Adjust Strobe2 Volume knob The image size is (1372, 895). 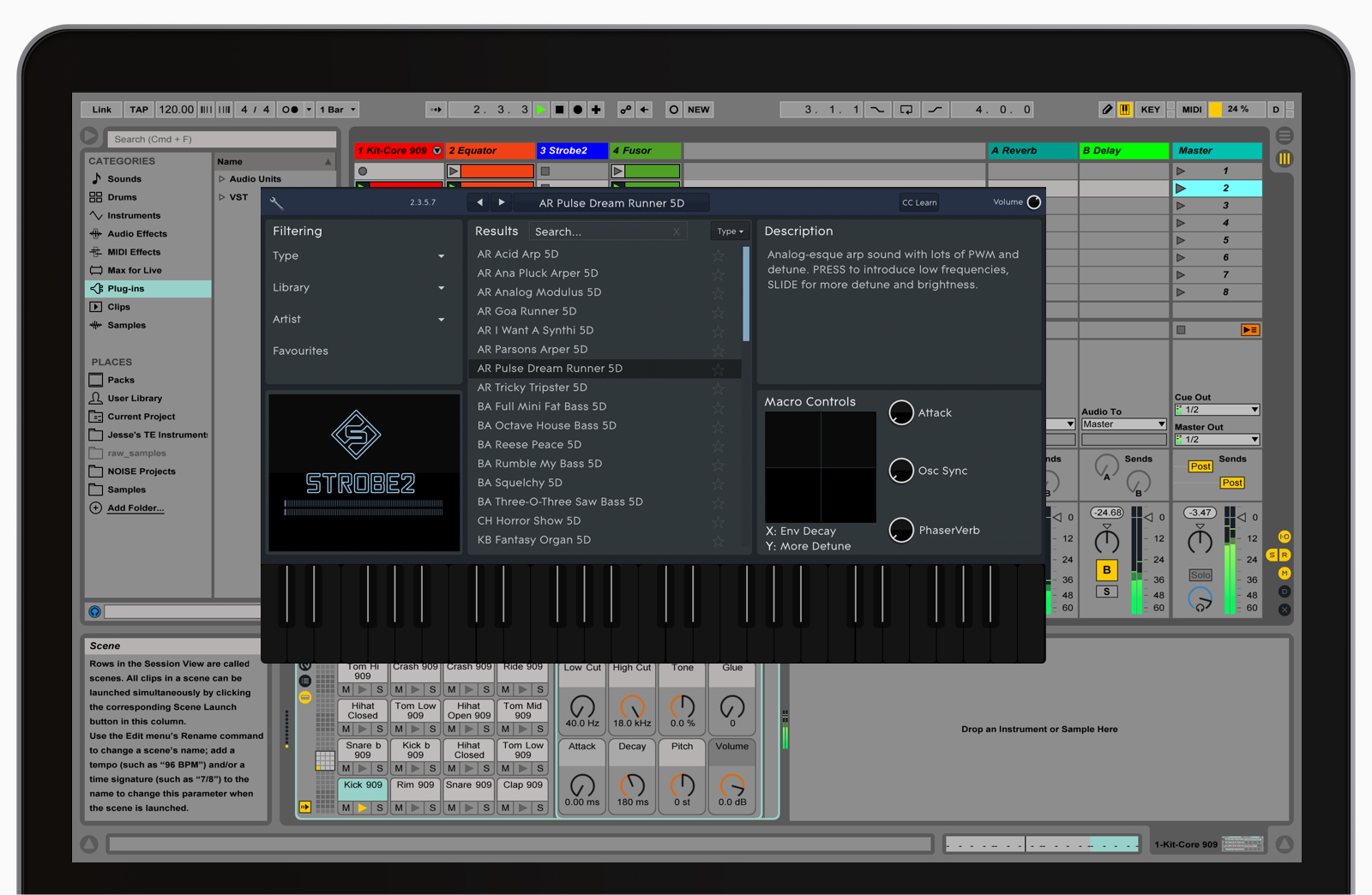(x=1034, y=202)
